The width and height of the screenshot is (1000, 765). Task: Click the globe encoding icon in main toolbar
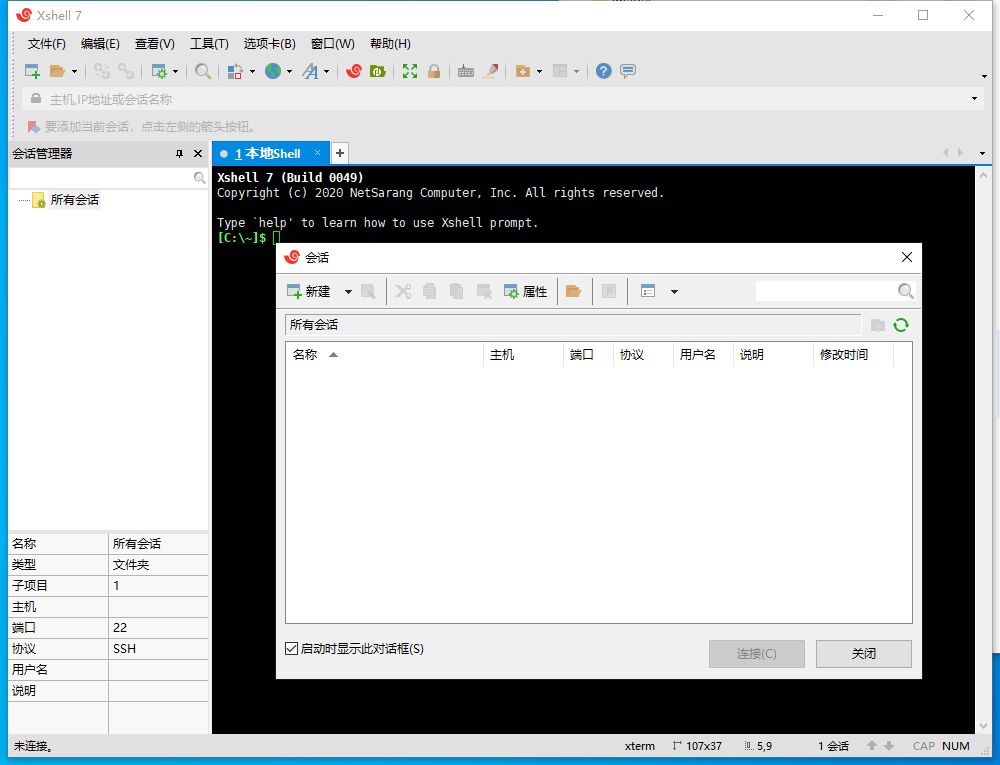273,71
